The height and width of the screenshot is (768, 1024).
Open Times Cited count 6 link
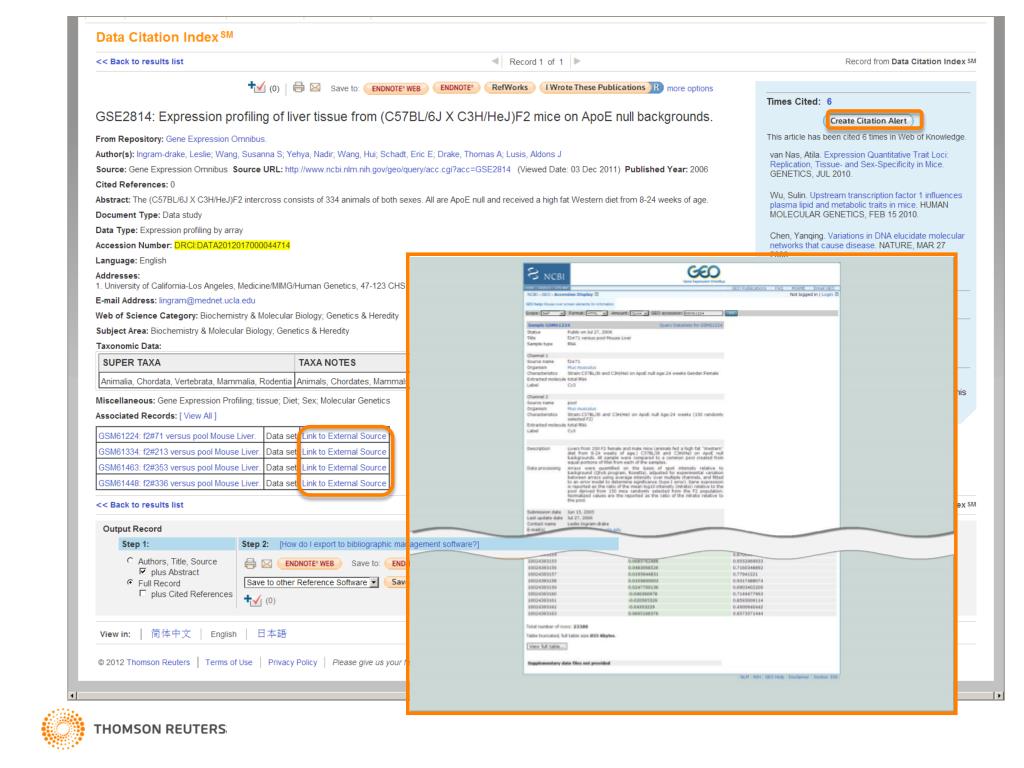coord(829,101)
